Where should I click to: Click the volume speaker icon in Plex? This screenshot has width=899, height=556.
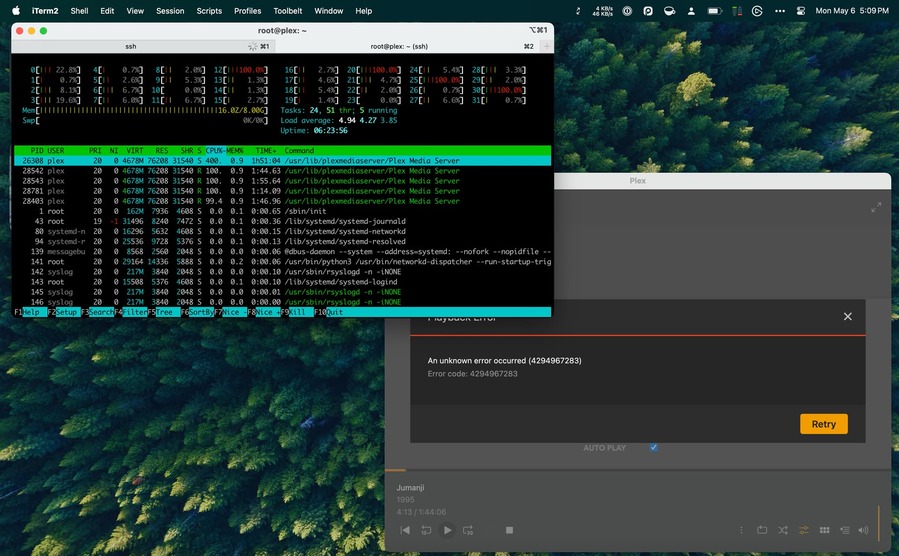click(x=863, y=530)
